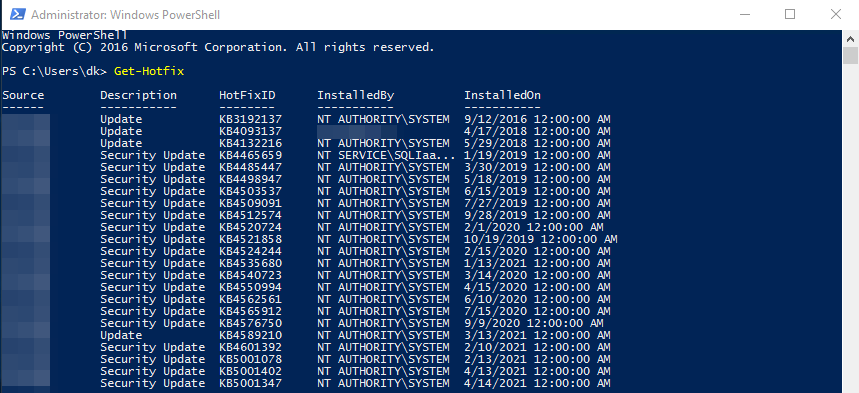
Task: Click the vertical scrollbar thumb
Action: (850, 56)
